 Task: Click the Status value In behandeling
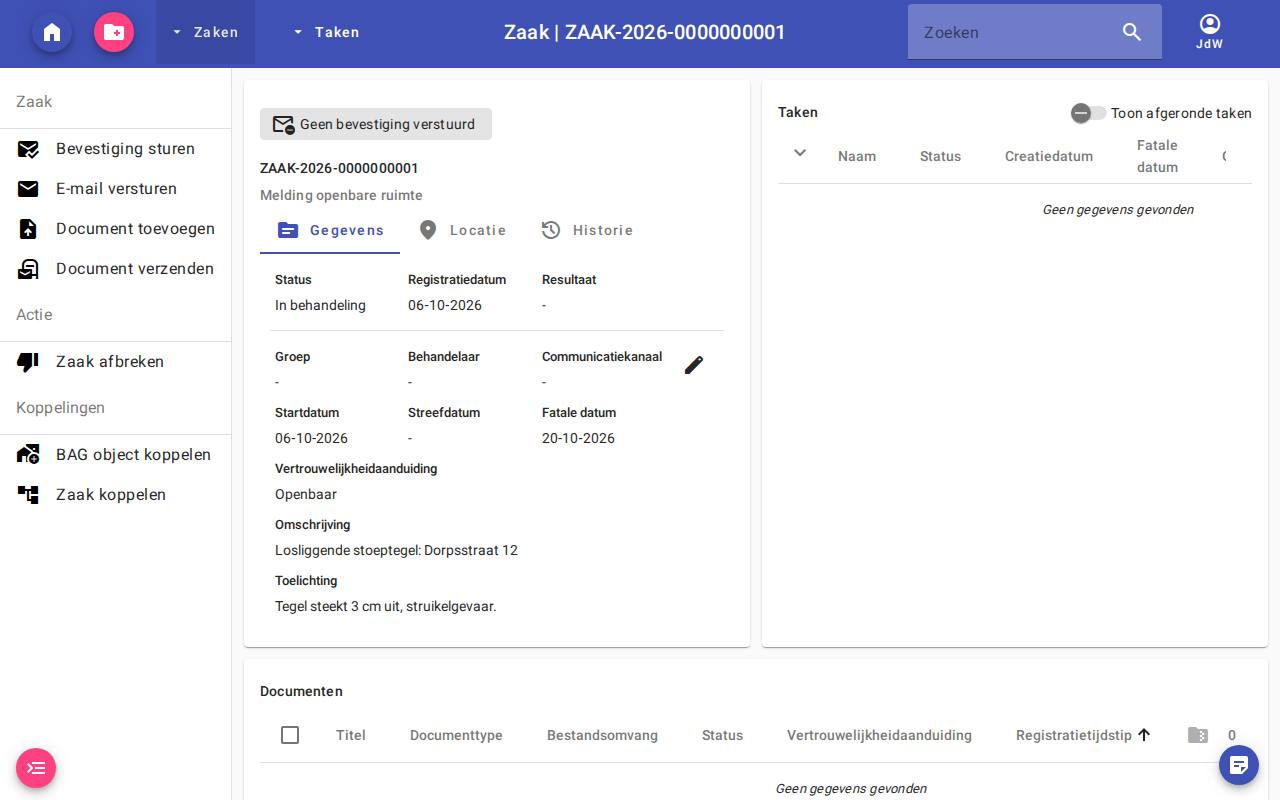[320, 305]
